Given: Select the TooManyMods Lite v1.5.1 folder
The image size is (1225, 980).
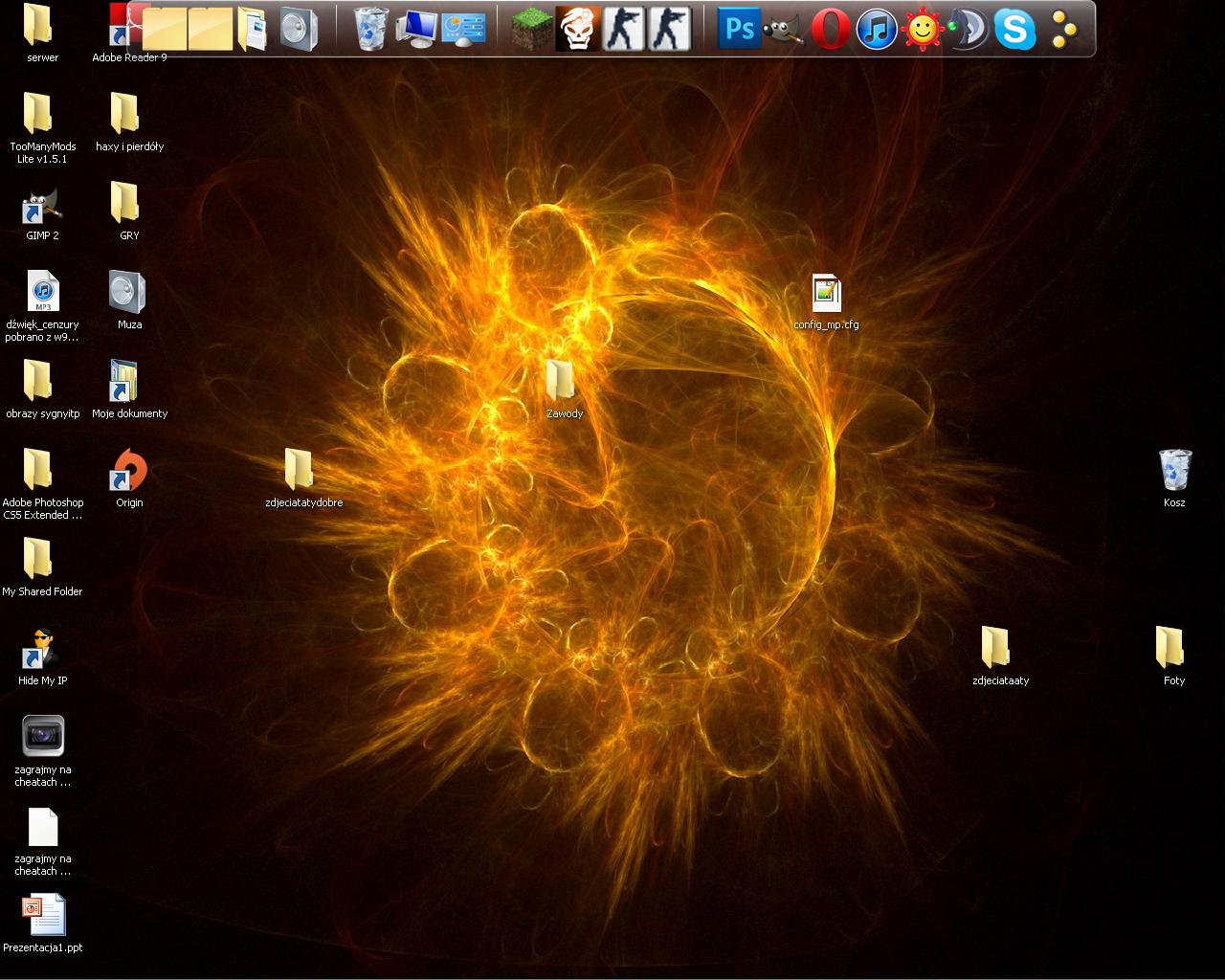Looking at the screenshot, I should (42, 128).
